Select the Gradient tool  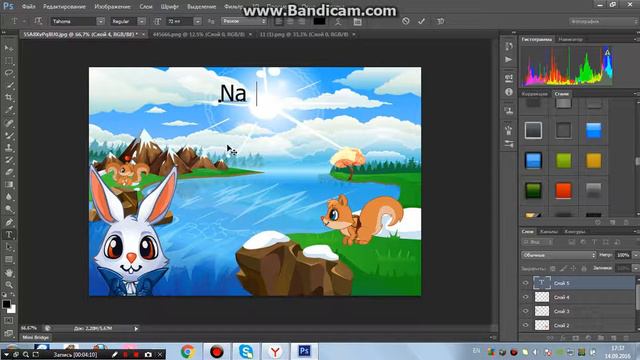pos(9,184)
